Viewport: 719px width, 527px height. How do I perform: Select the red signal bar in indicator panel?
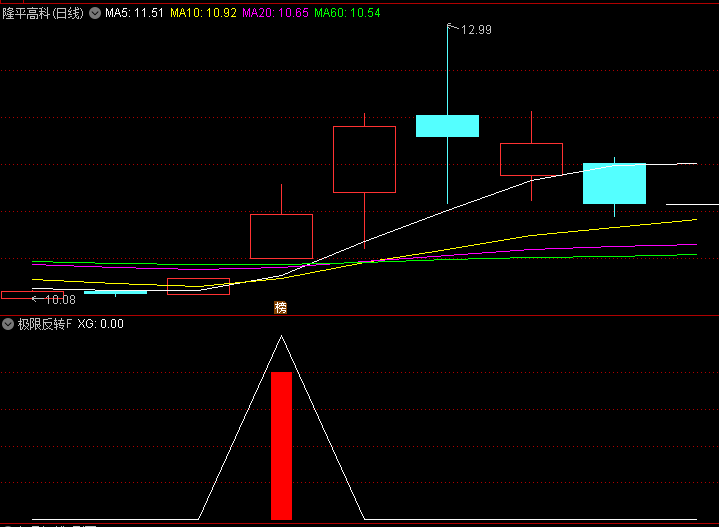[x=281, y=445]
